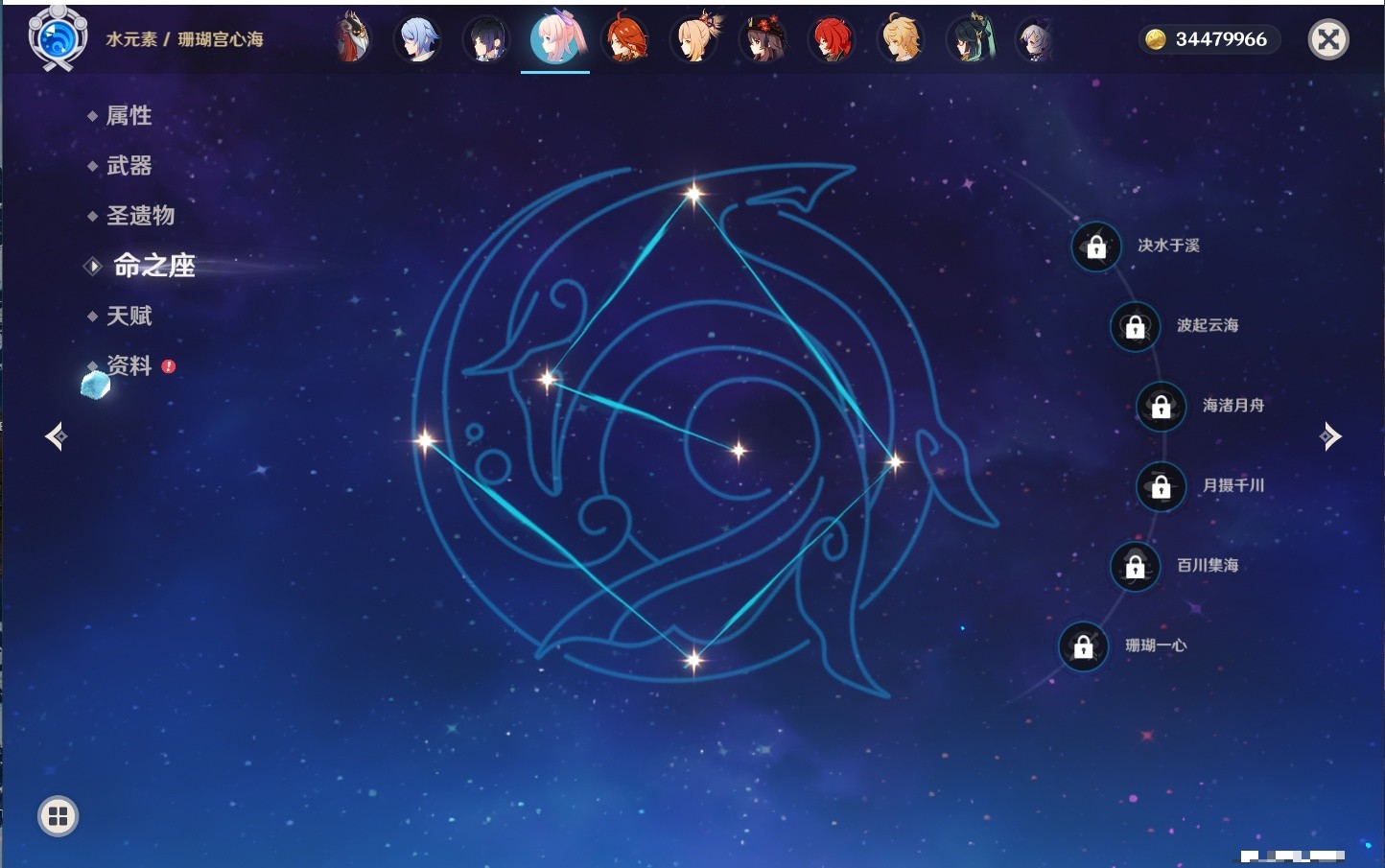Viewport: 1385px width, 868px height.
Task: Open constellation label 月摄千川
Action: point(1233,485)
